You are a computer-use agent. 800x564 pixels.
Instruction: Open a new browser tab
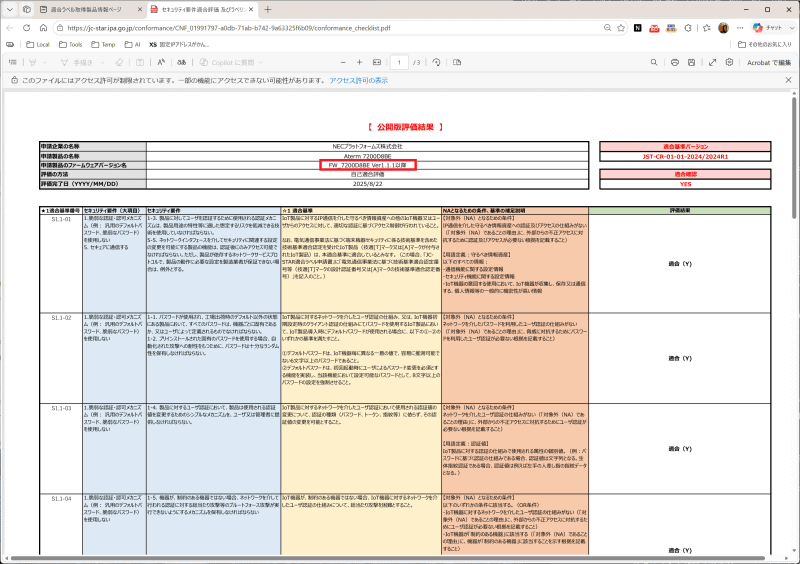point(268,10)
